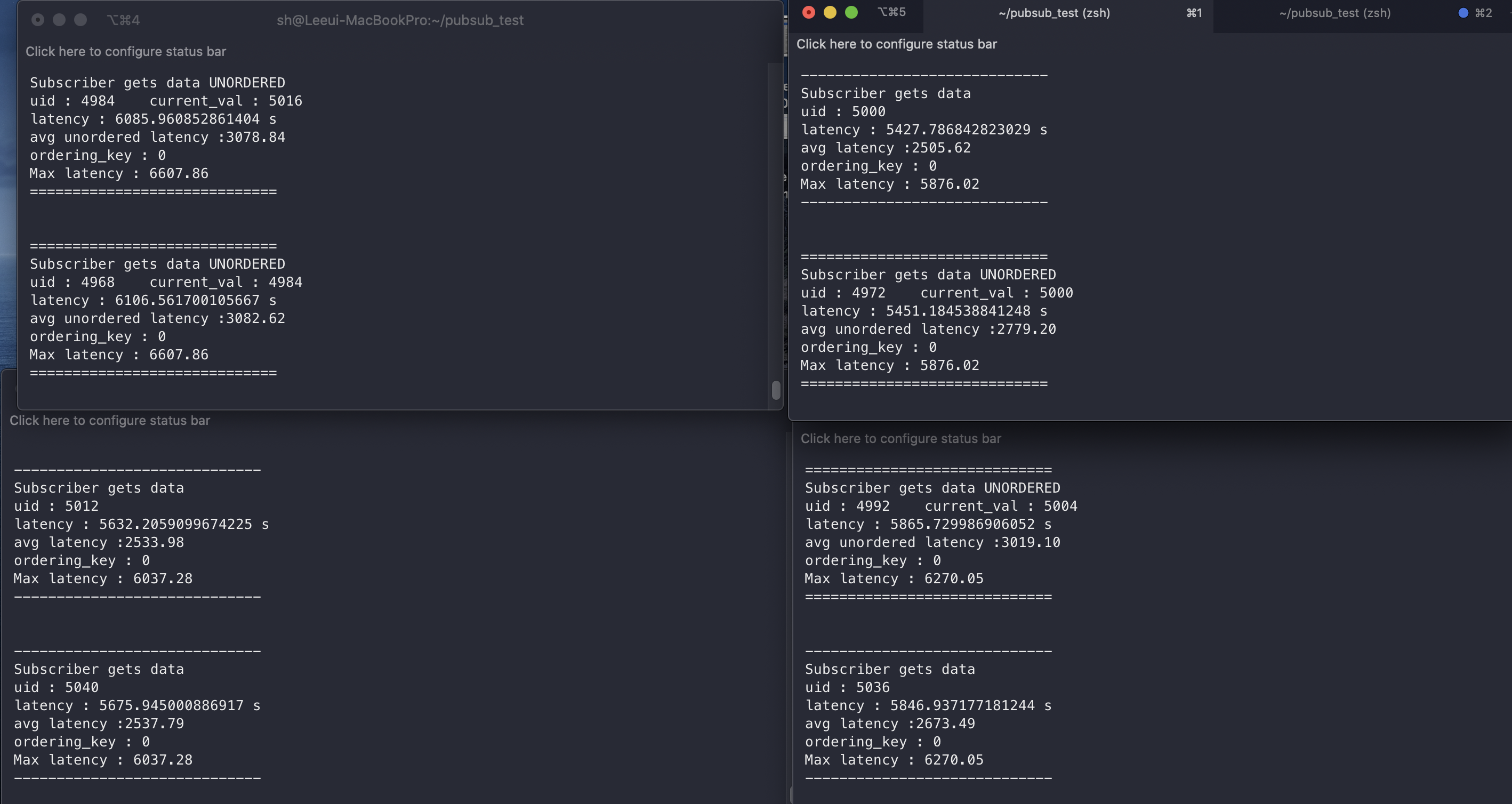Click the line 'avg unordered latency :2779.20'
The height and width of the screenshot is (804, 1512).
click(x=929, y=329)
